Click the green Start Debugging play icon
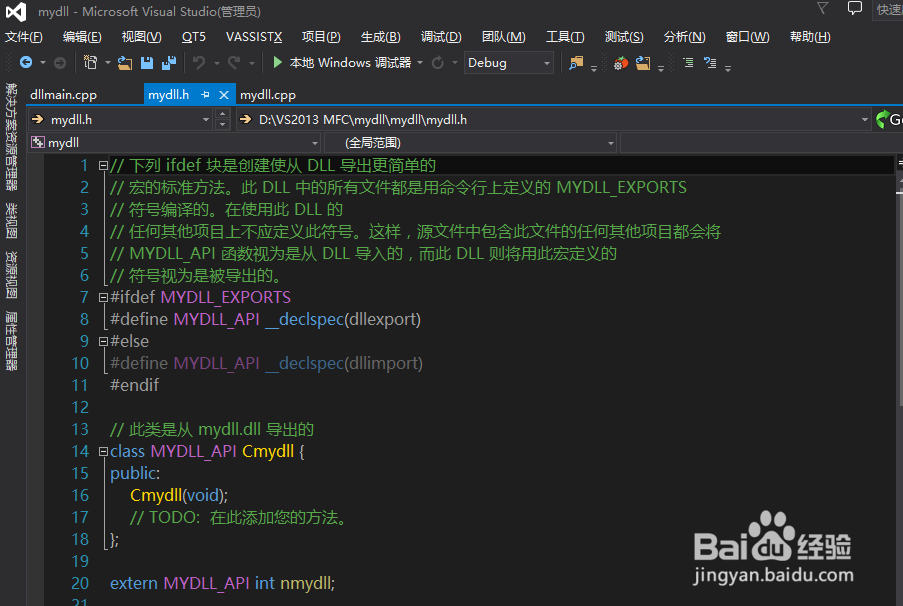 coord(277,62)
